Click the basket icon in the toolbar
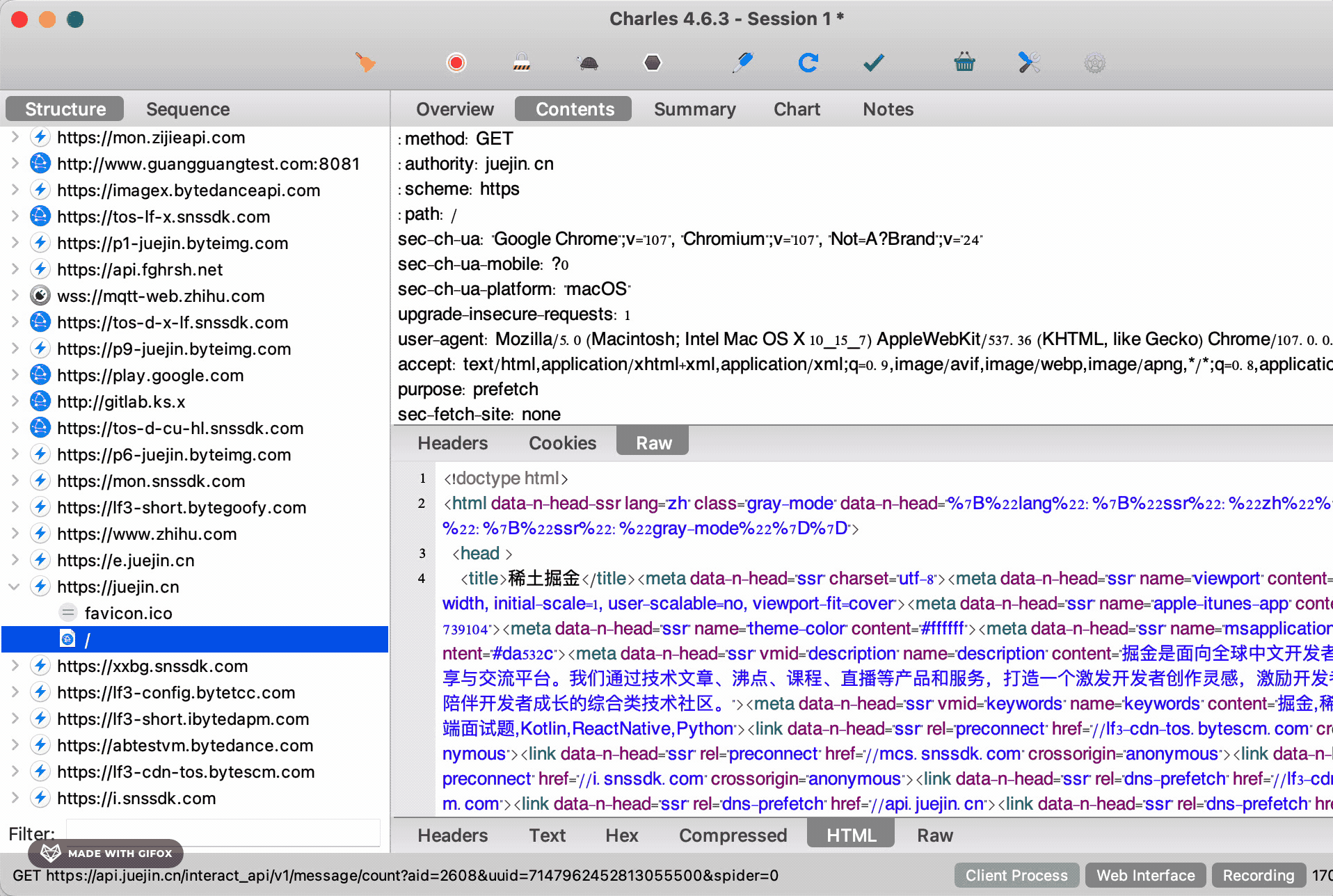 click(964, 63)
